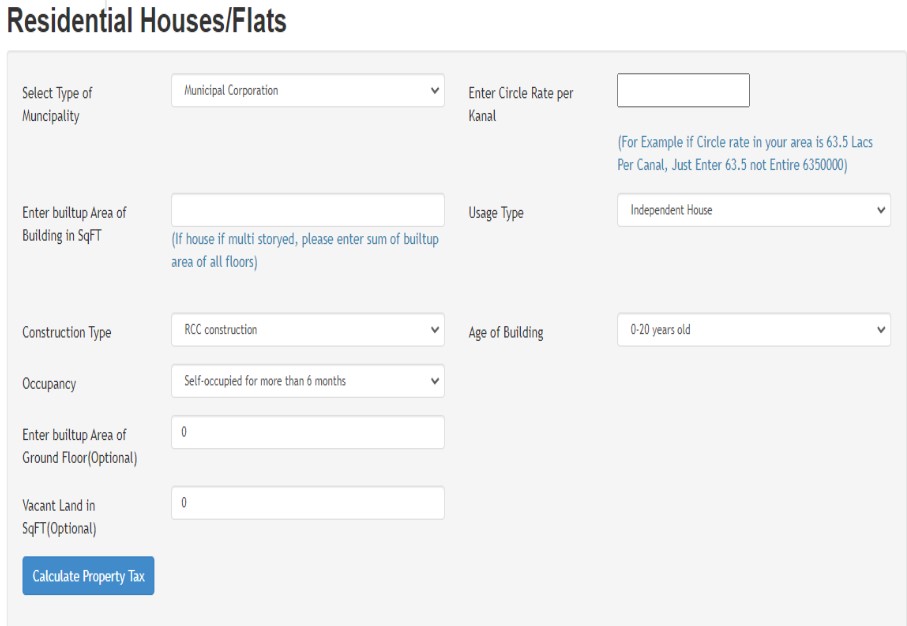907x626 pixels.
Task: Click the Age of Building label
Action: (x=506, y=333)
